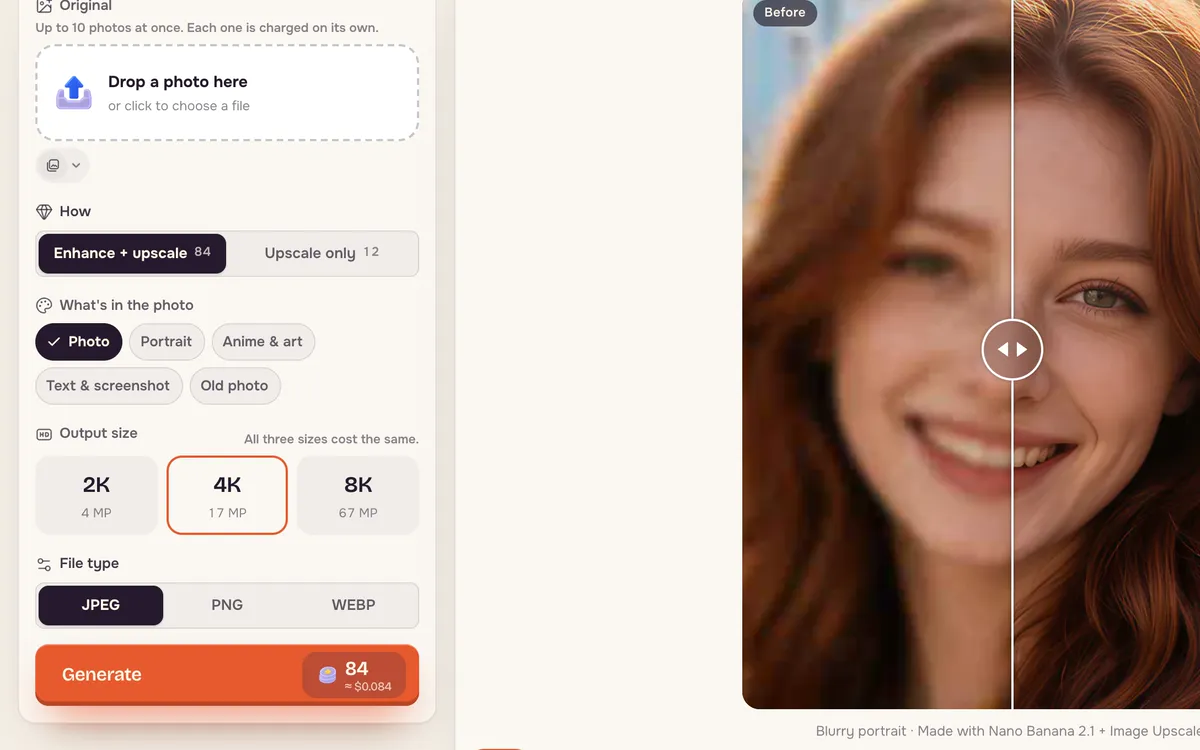This screenshot has height=750, width=1200.
Task: Start the upscale with the Generate button
Action: (x=227, y=675)
